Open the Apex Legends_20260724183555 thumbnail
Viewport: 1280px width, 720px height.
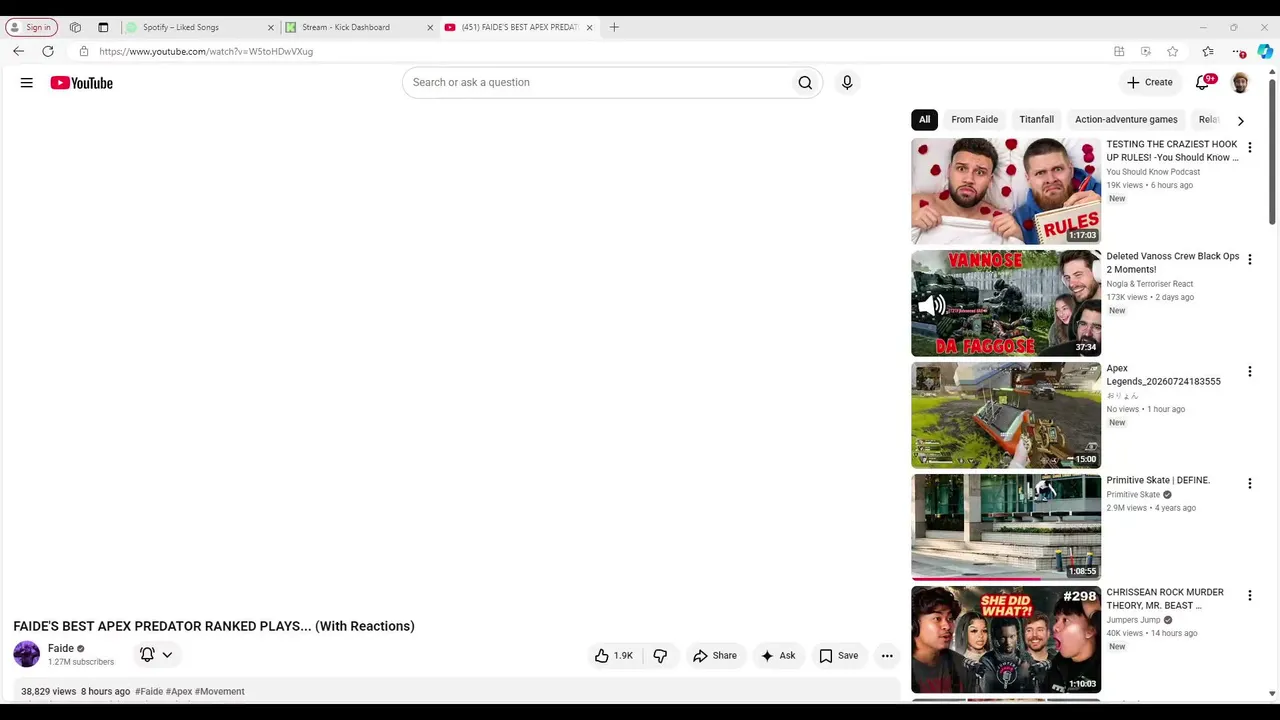point(1006,416)
